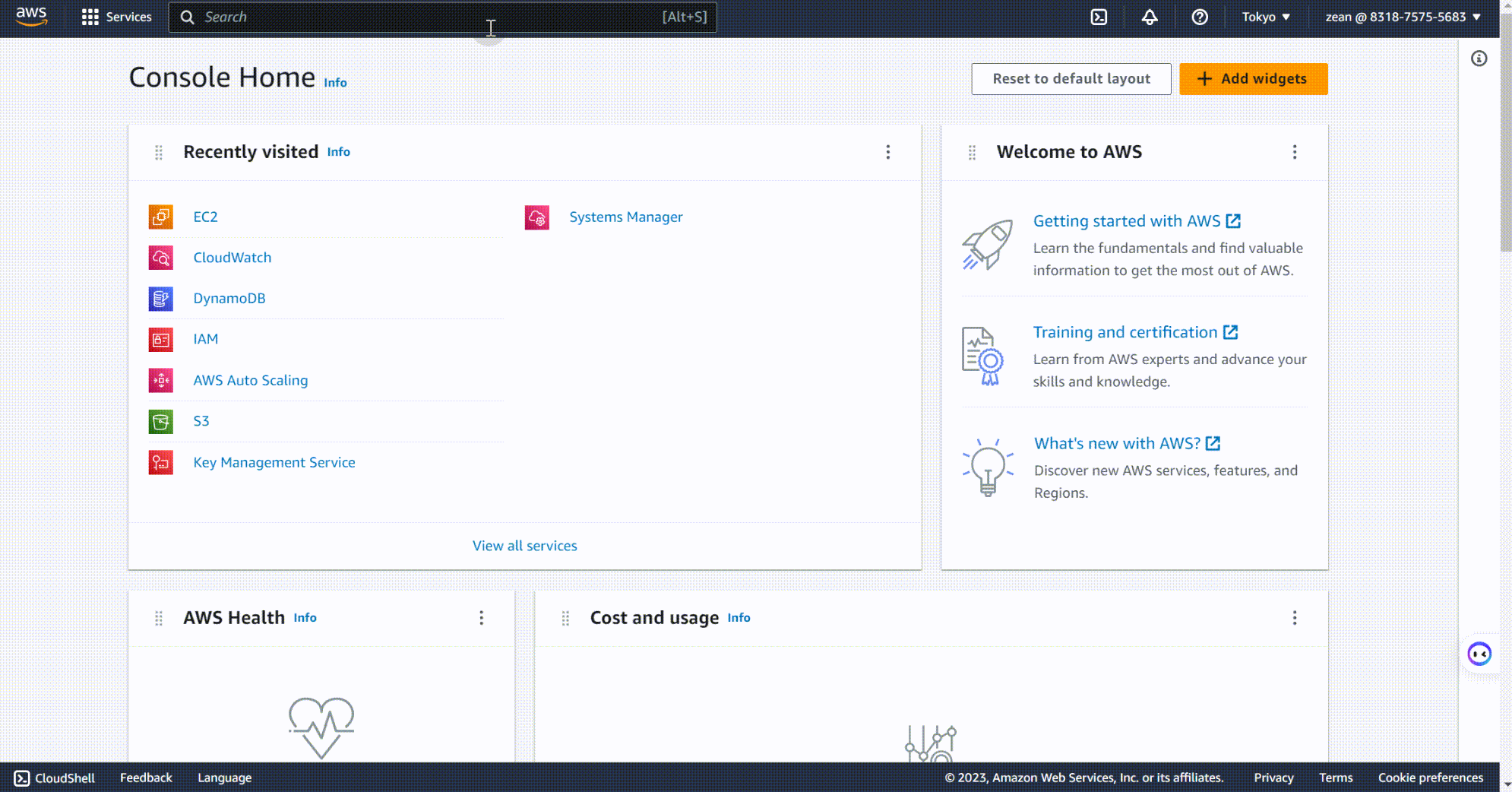The image size is (1512, 792).
Task: Focus the top Search field
Action: pyautogui.click(x=442, y=17)
